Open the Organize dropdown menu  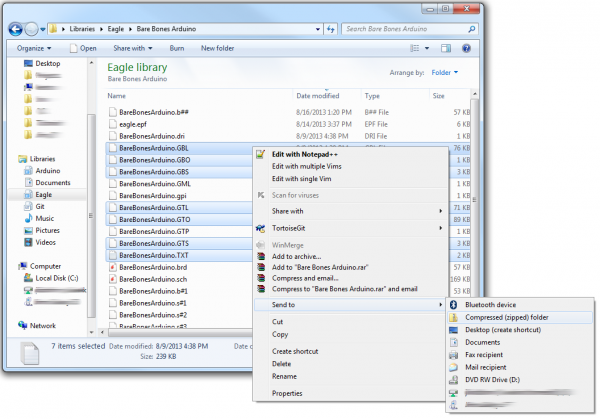click(x=34, y=48)
